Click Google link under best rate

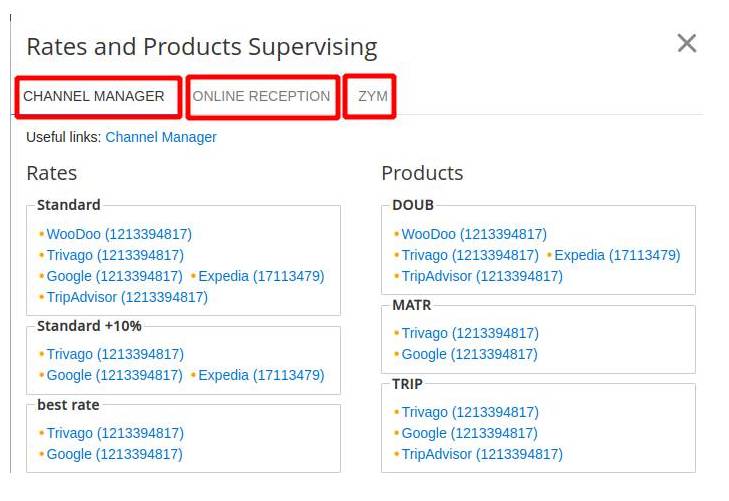[114, 454]
